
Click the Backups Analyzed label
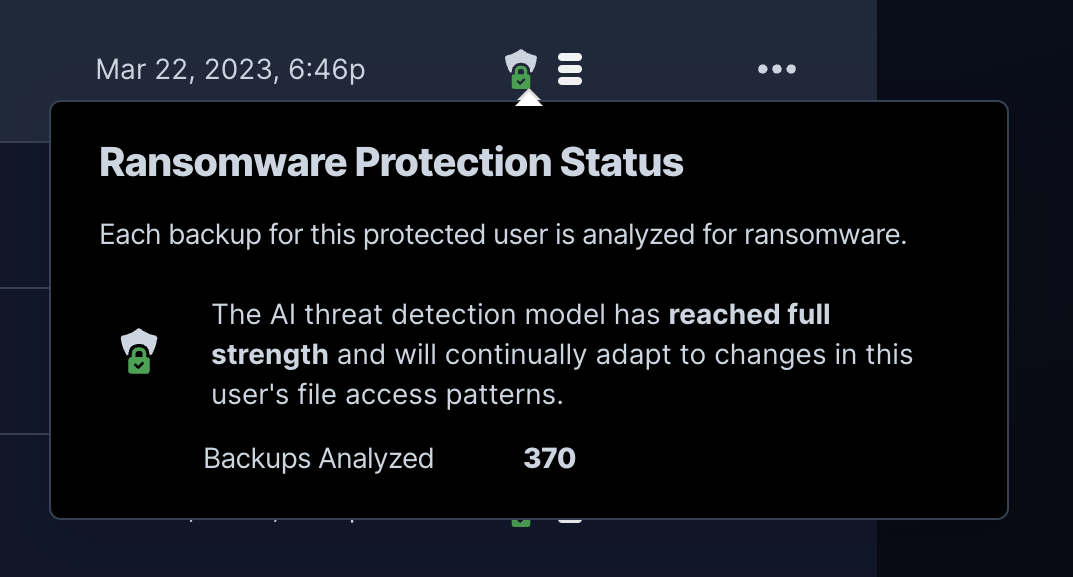[x=318, y=459]
